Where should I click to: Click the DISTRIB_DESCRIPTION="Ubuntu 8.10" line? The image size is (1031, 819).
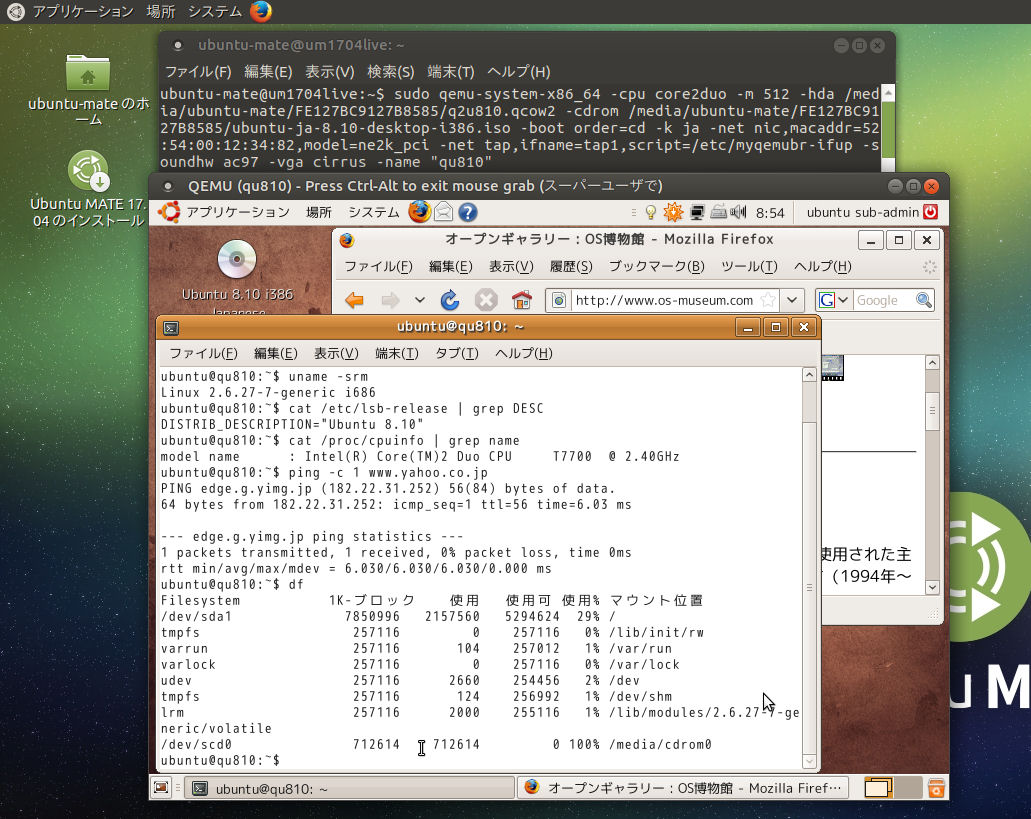[x=292, y=425]
